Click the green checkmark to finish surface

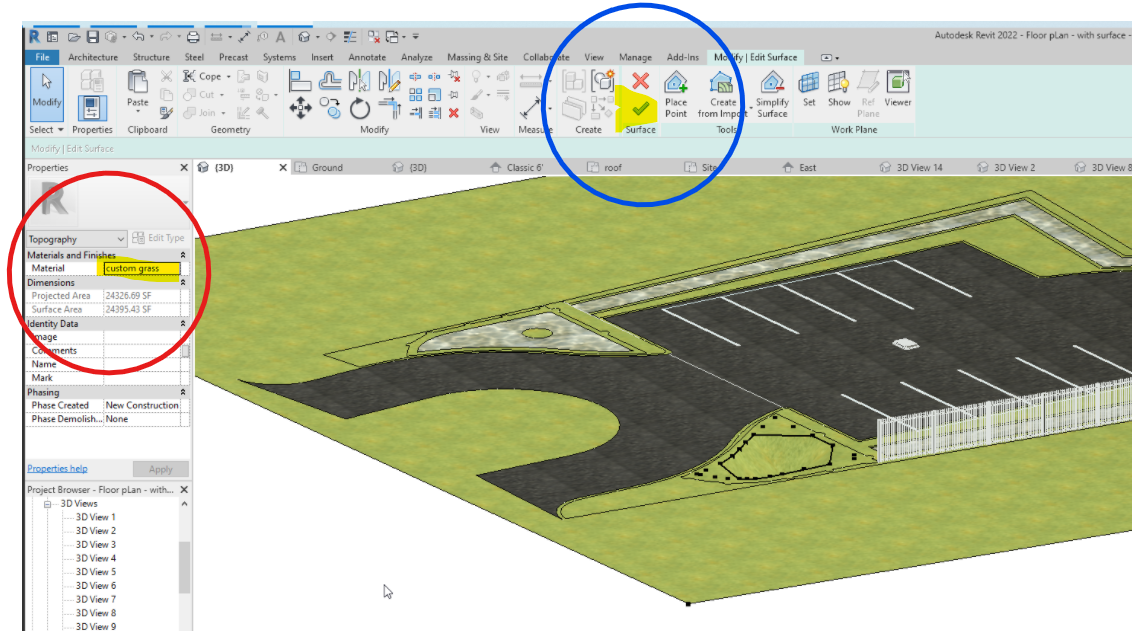pyautogui.click(x=641, y=107)
